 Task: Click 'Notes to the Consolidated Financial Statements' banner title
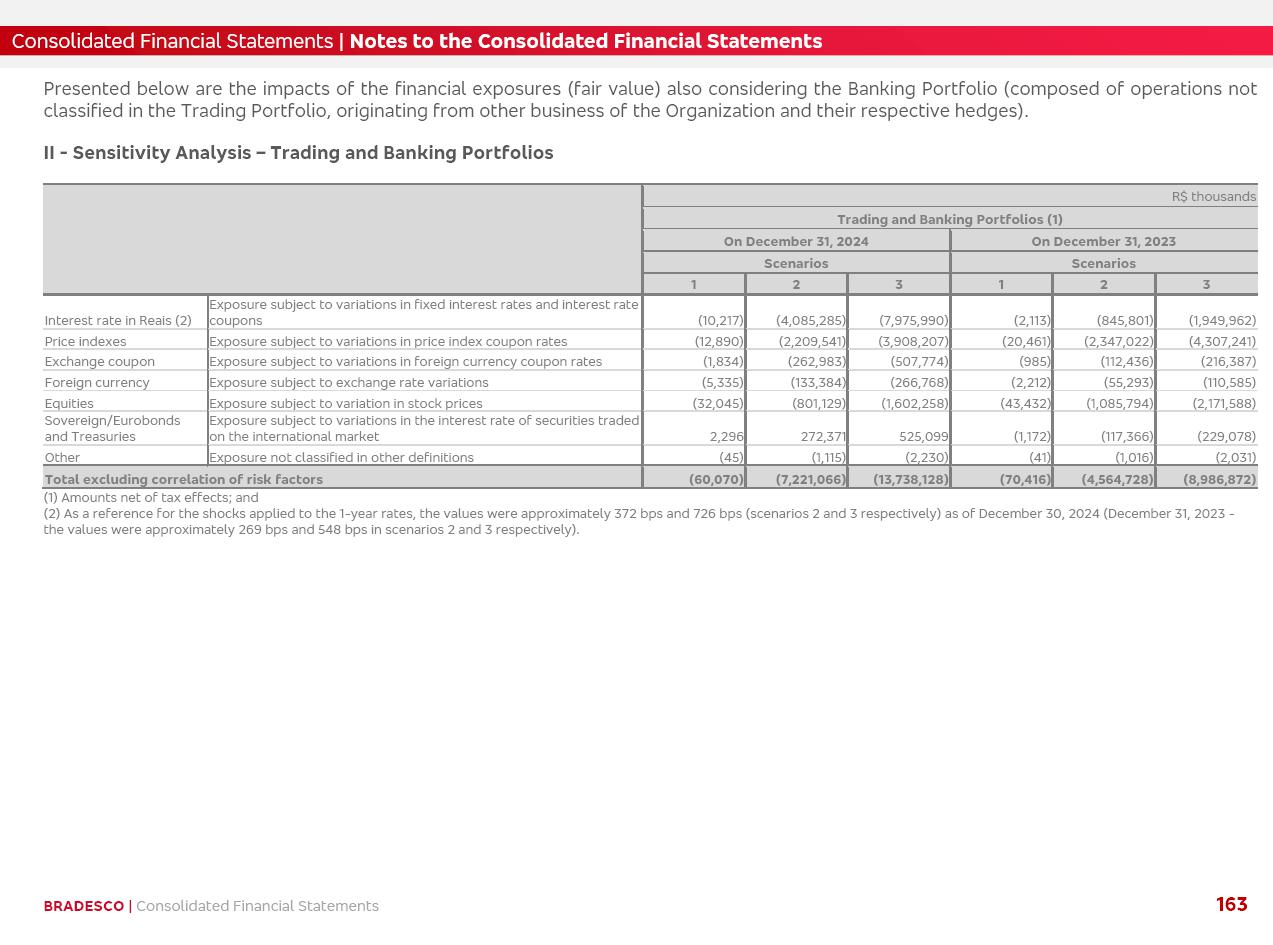(x=585, y=41)
